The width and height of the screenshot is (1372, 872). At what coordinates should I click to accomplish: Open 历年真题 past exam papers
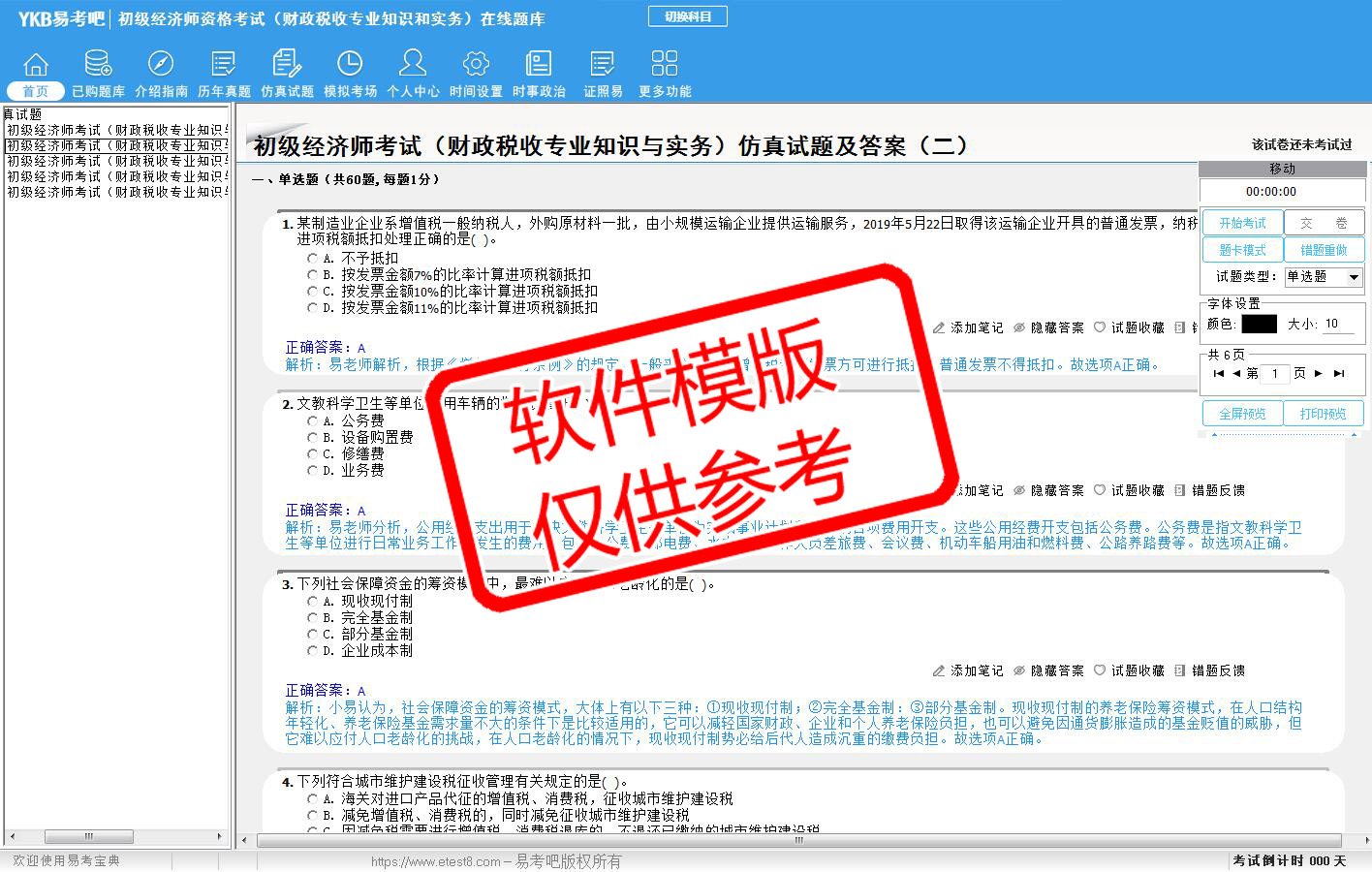[x=224, y=65]
